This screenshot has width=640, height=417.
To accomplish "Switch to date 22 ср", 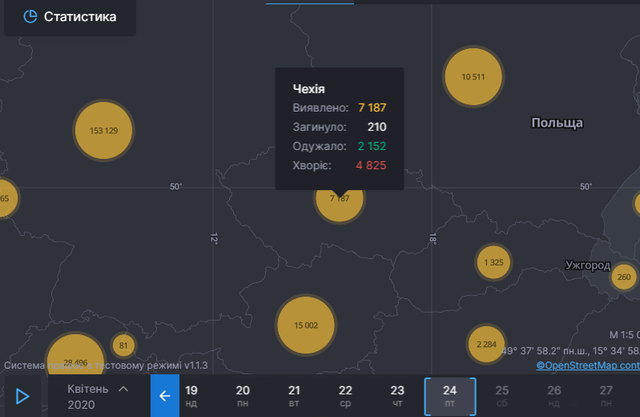I will (x=345, y=396).
